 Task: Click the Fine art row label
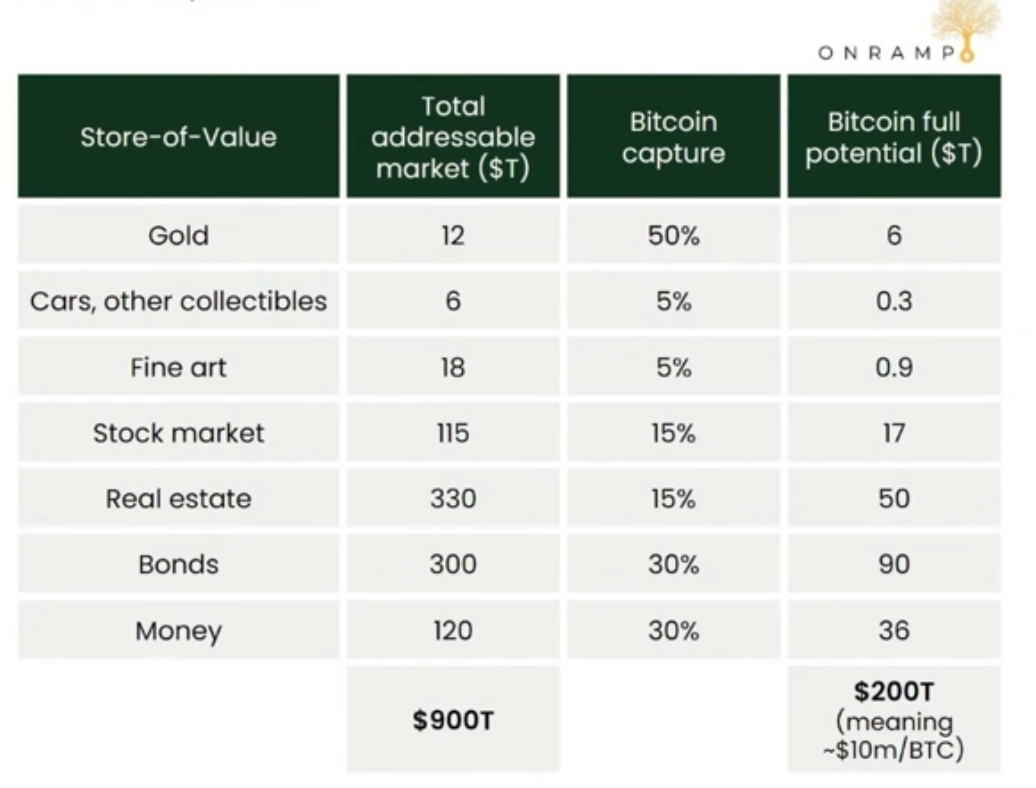point(178,367)
